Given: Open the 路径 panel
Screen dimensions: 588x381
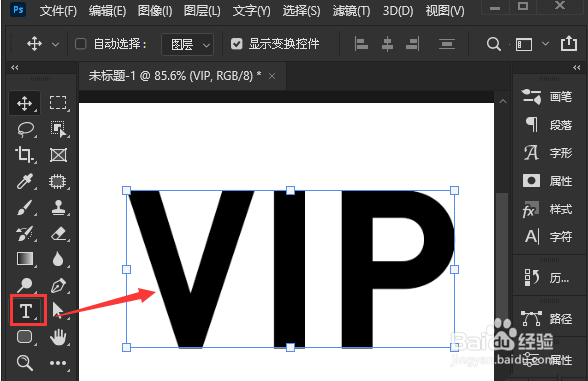Looking at the screenshot, I should tap(547, 319).
